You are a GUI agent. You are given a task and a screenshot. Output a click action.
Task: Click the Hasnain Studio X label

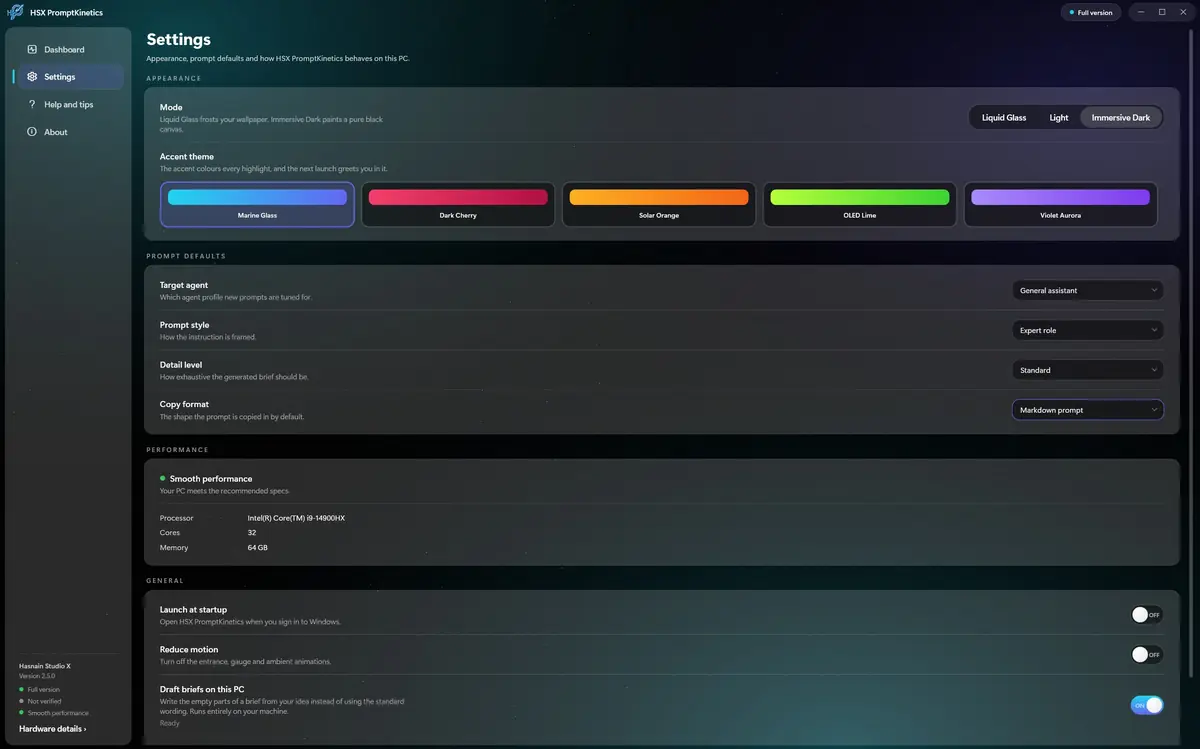(45, 665)
